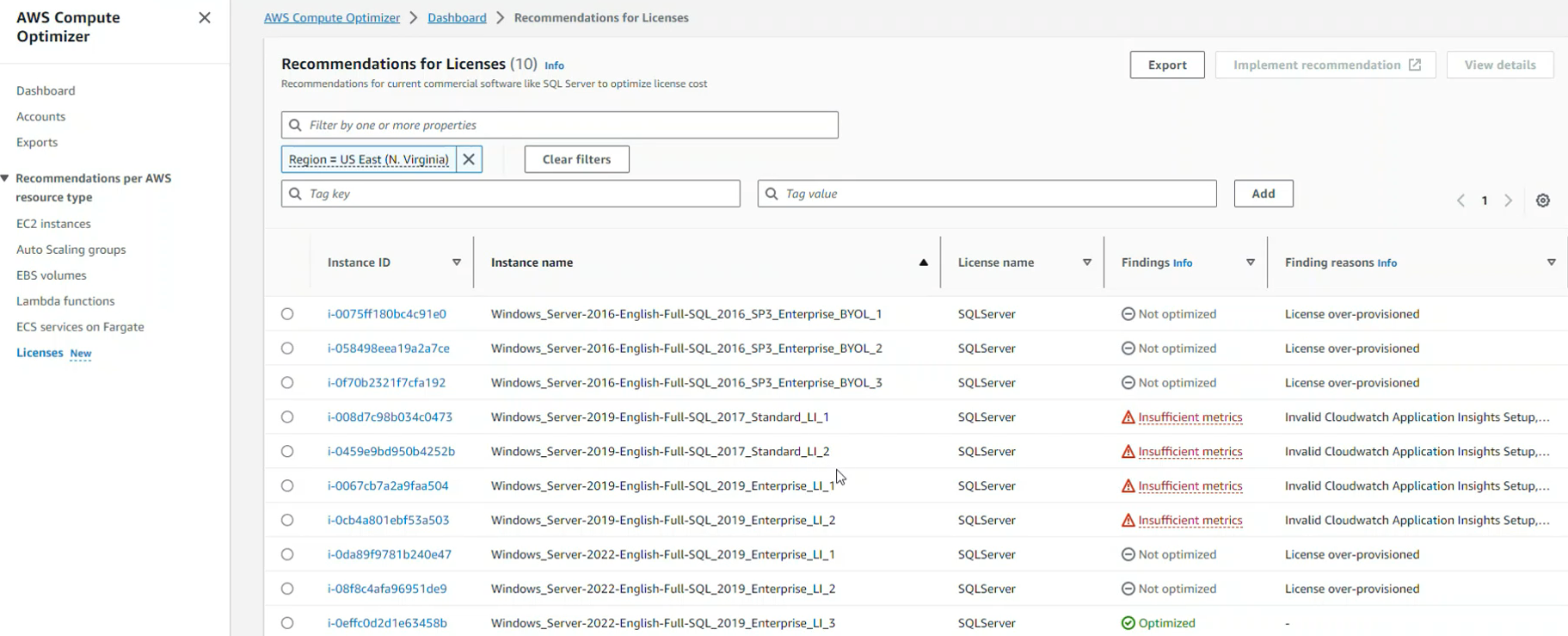The height and width of the screenshot is (636, 1568).
Task: Open Insufficient metrics link for Standard_LI_2 row
Action: tap(1190, 452)
